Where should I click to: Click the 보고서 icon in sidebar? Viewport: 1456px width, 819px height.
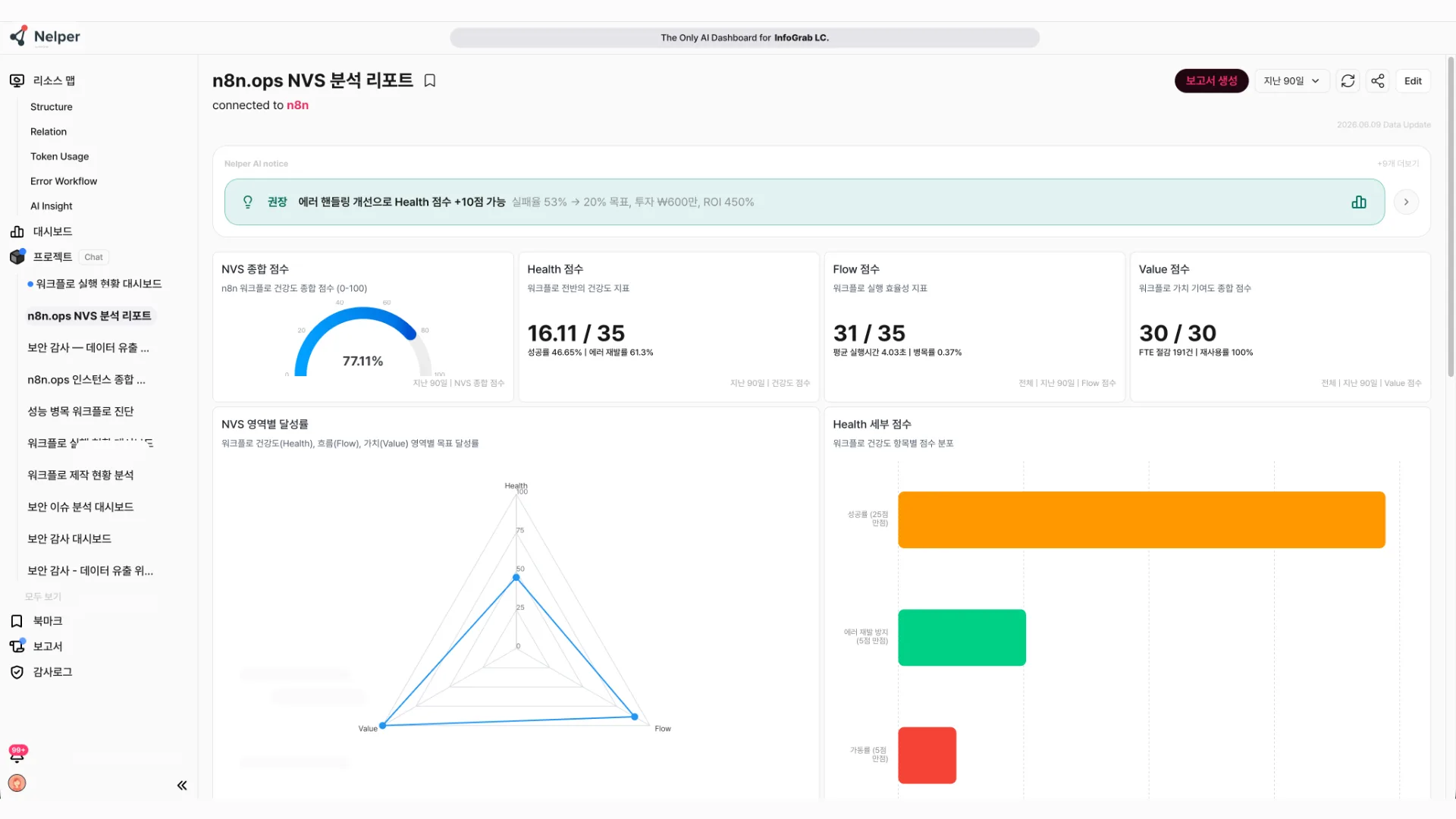pyautogui.click(x=17, y=646)
